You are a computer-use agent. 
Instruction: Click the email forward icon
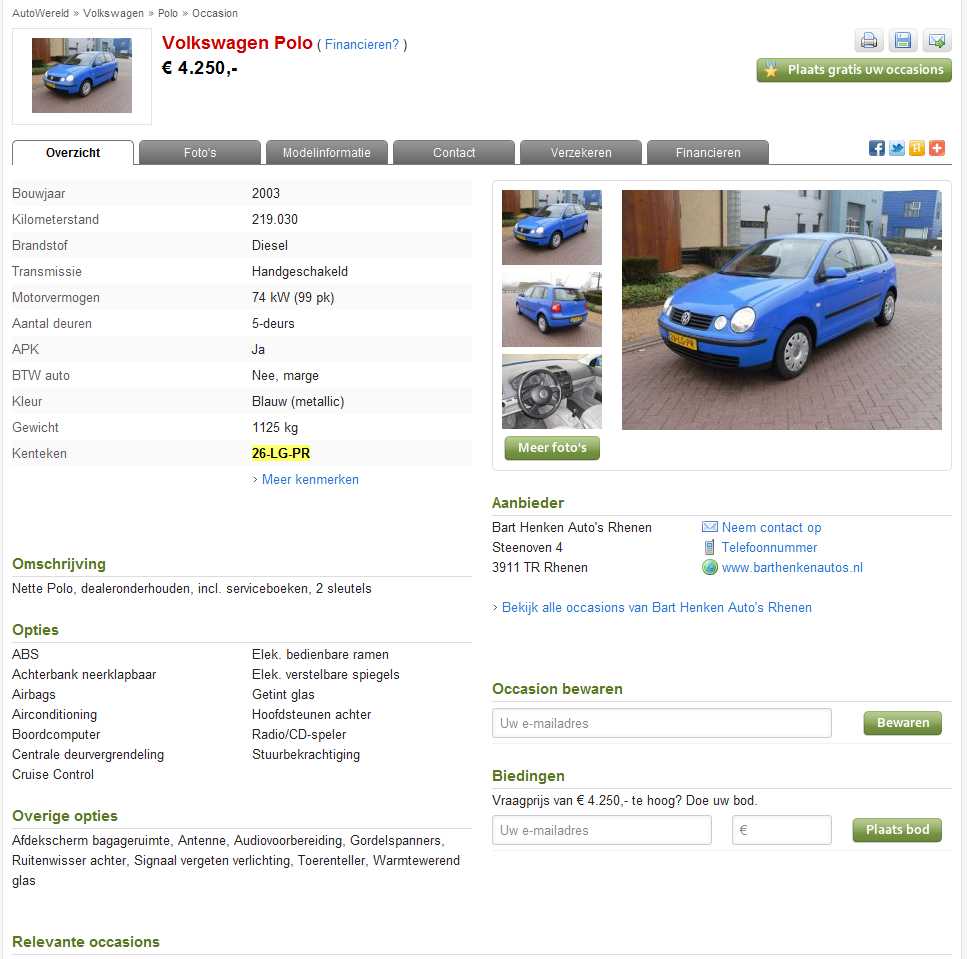pos(936,41)
